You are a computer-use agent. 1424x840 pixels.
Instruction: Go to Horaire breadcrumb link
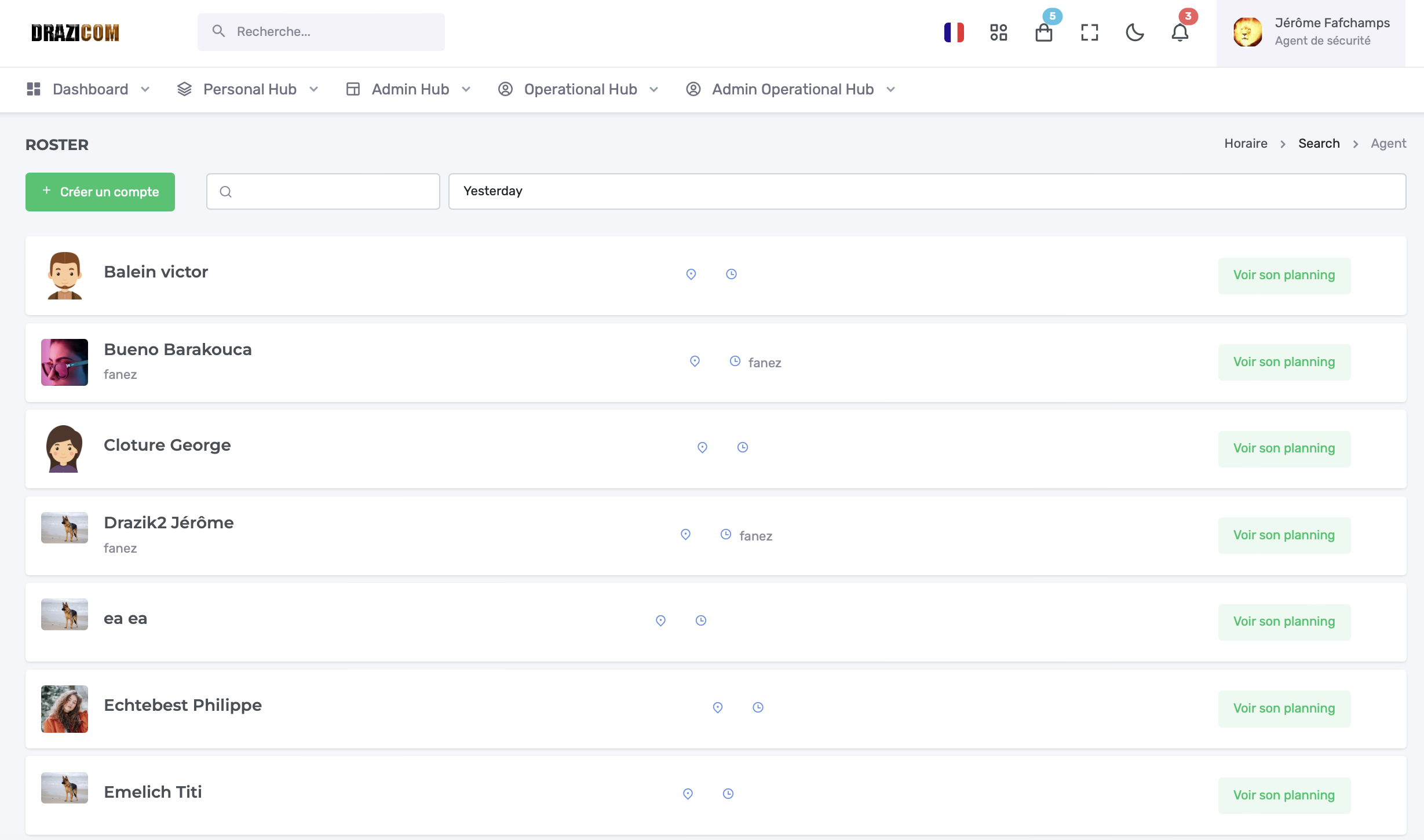point(1246,144)
